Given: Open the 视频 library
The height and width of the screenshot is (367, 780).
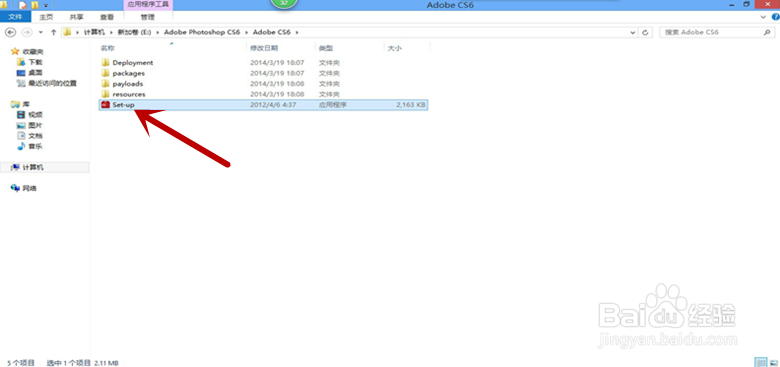Looking at the screenshot, I should point(35,115).
